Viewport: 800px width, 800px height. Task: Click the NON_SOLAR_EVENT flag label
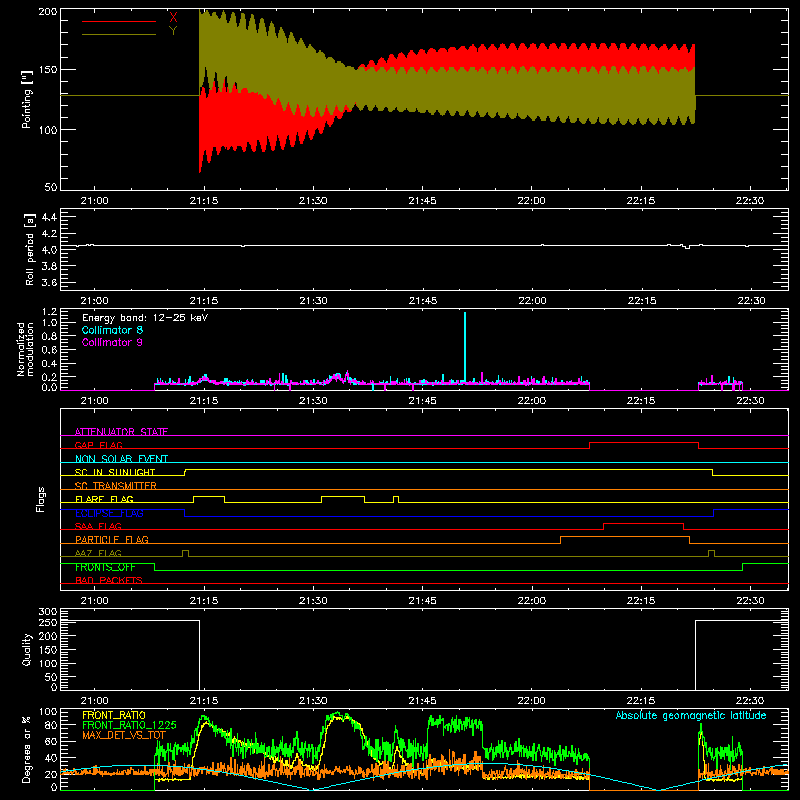tap(121, 459)
